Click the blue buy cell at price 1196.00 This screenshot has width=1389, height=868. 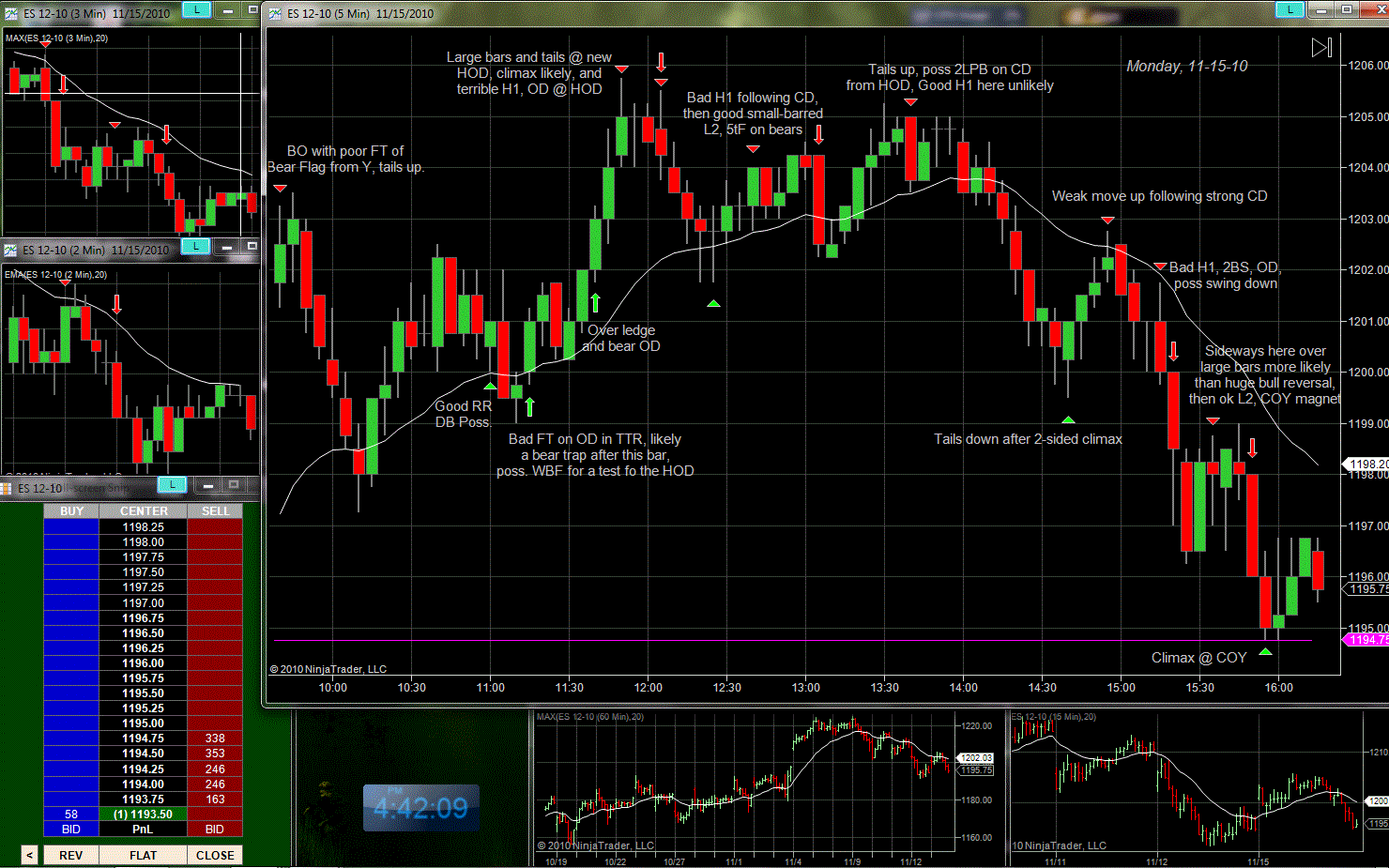coord(71,663)
